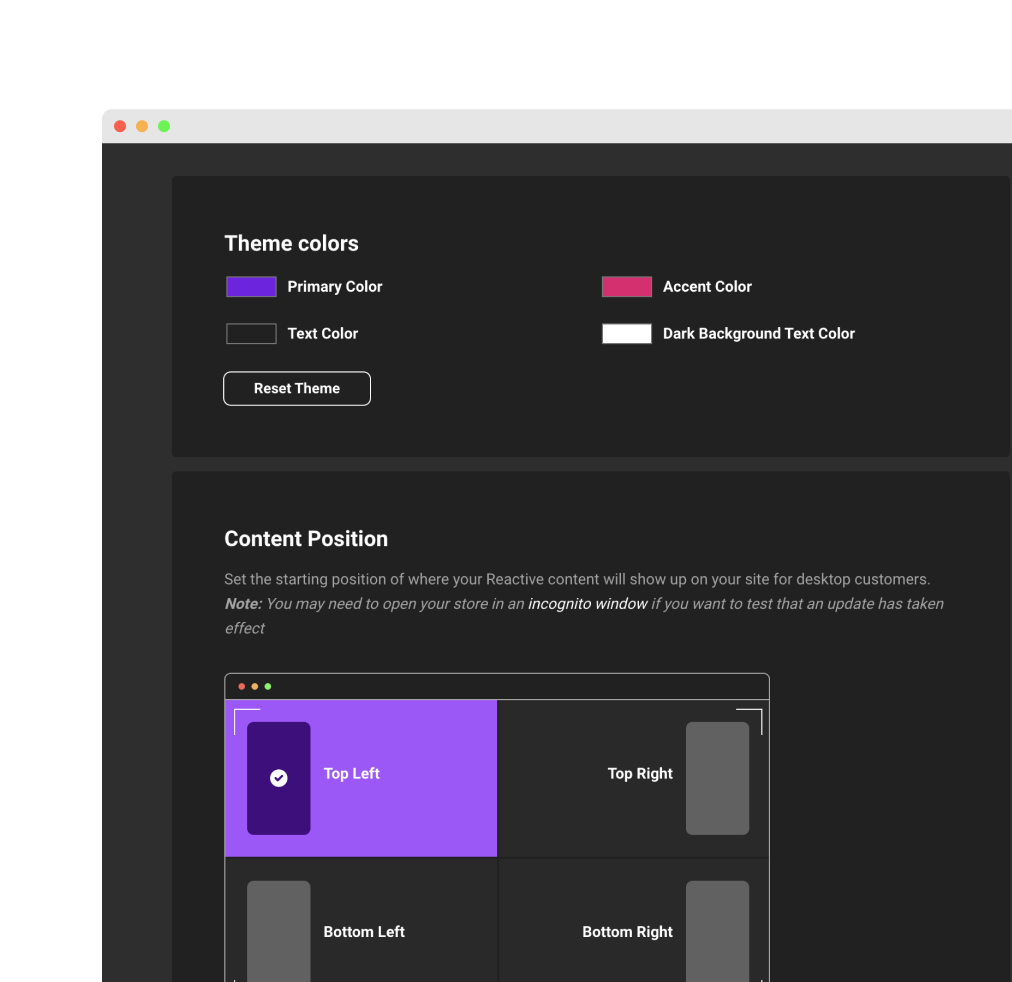Open the Text Color dark swatch
The height and width of the screenshot is (982, 1012).
pyautogui.click(x=251, y=334)
